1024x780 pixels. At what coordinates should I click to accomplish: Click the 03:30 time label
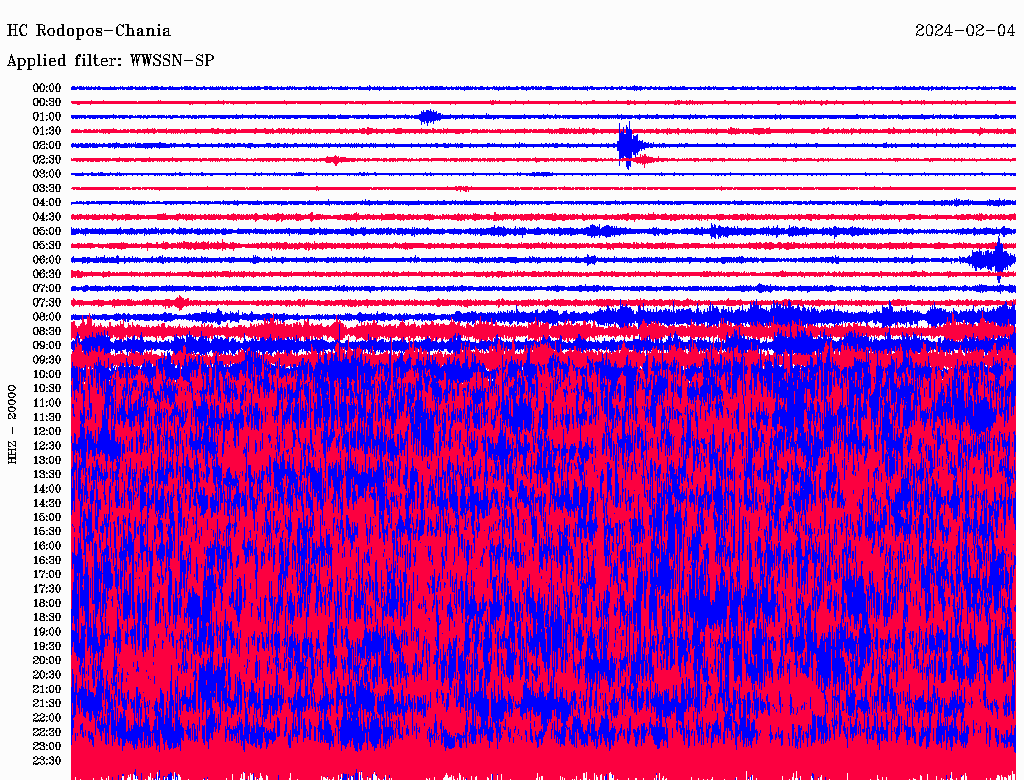click(47, 188)
